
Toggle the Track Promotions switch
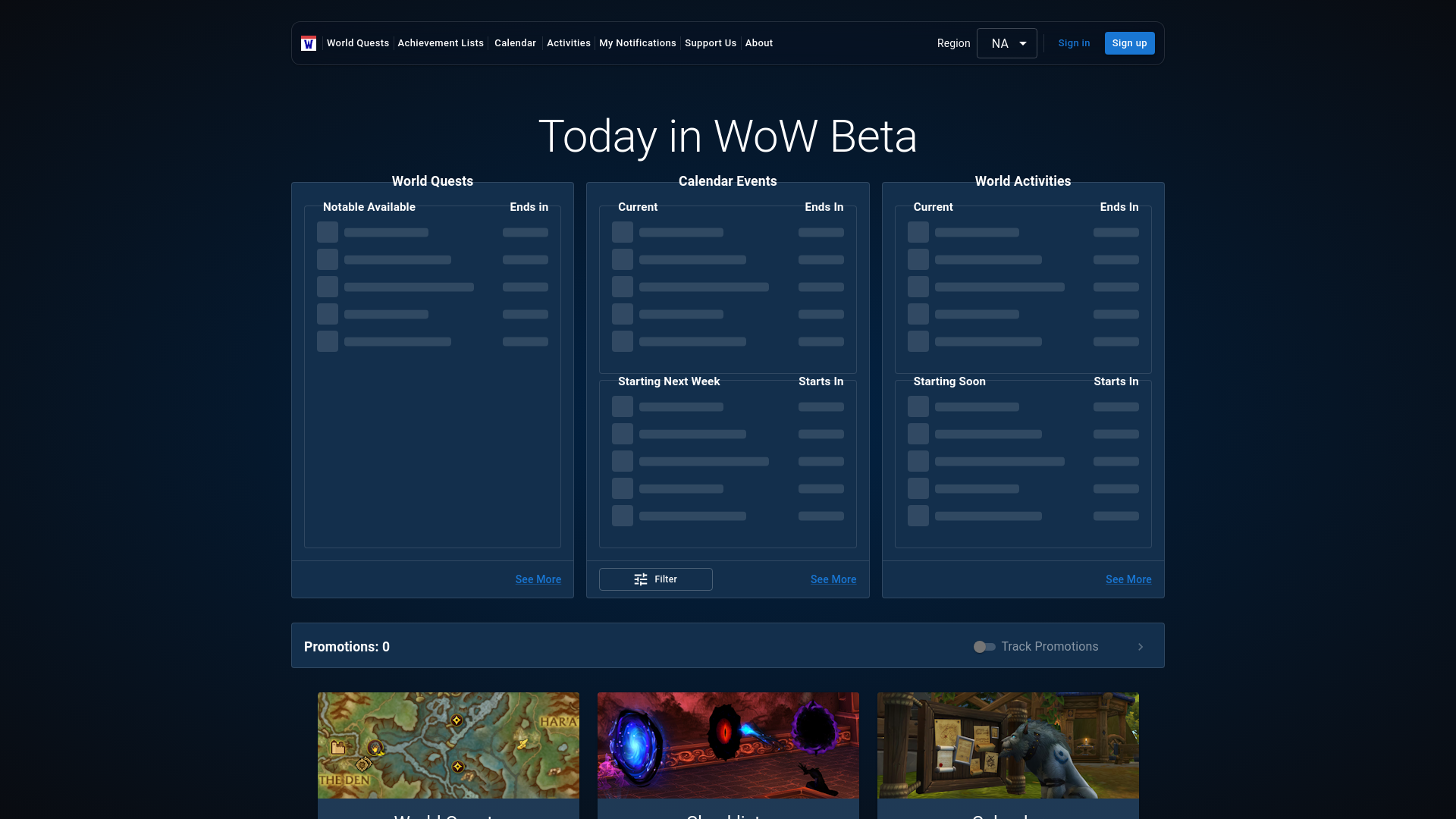coord(984,647)
